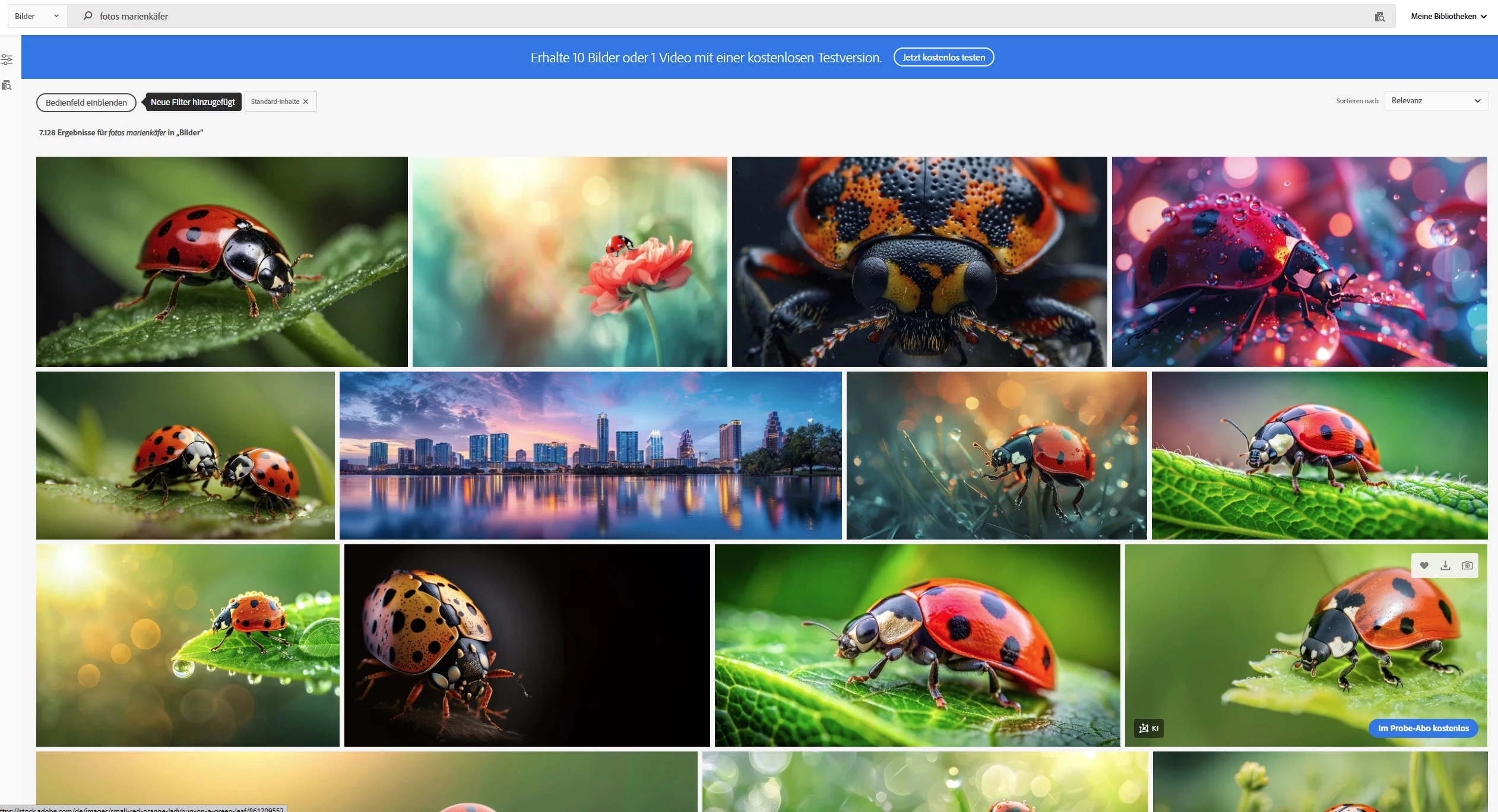The image size is (1498, 812).
Task: Expand the Relevanz sort dropdown
Action: pos(1436,101)
